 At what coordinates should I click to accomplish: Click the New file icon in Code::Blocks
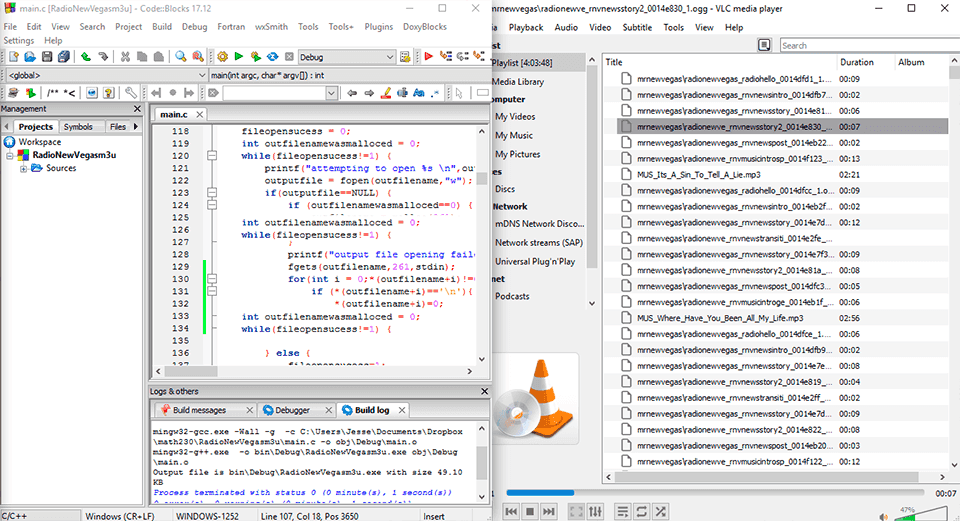13,57
